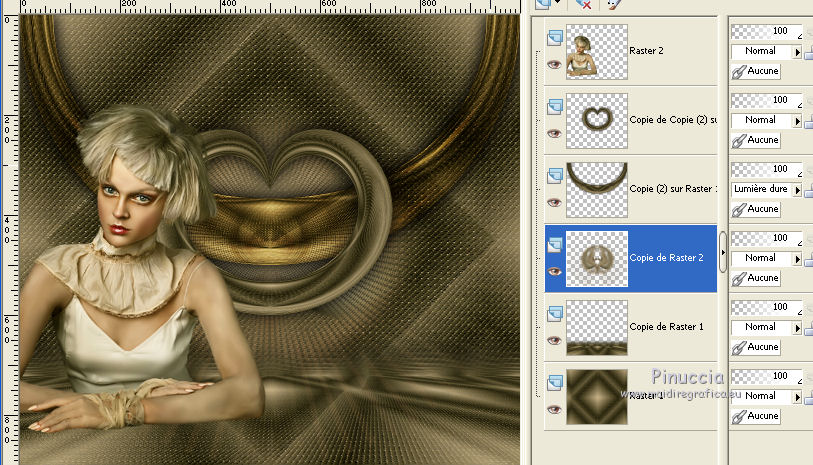Image resolution: width=813 pixels, height=465 pixels.
Task: Hide the Copie de Raster 1 layer
Action: (x=552, y=340)
